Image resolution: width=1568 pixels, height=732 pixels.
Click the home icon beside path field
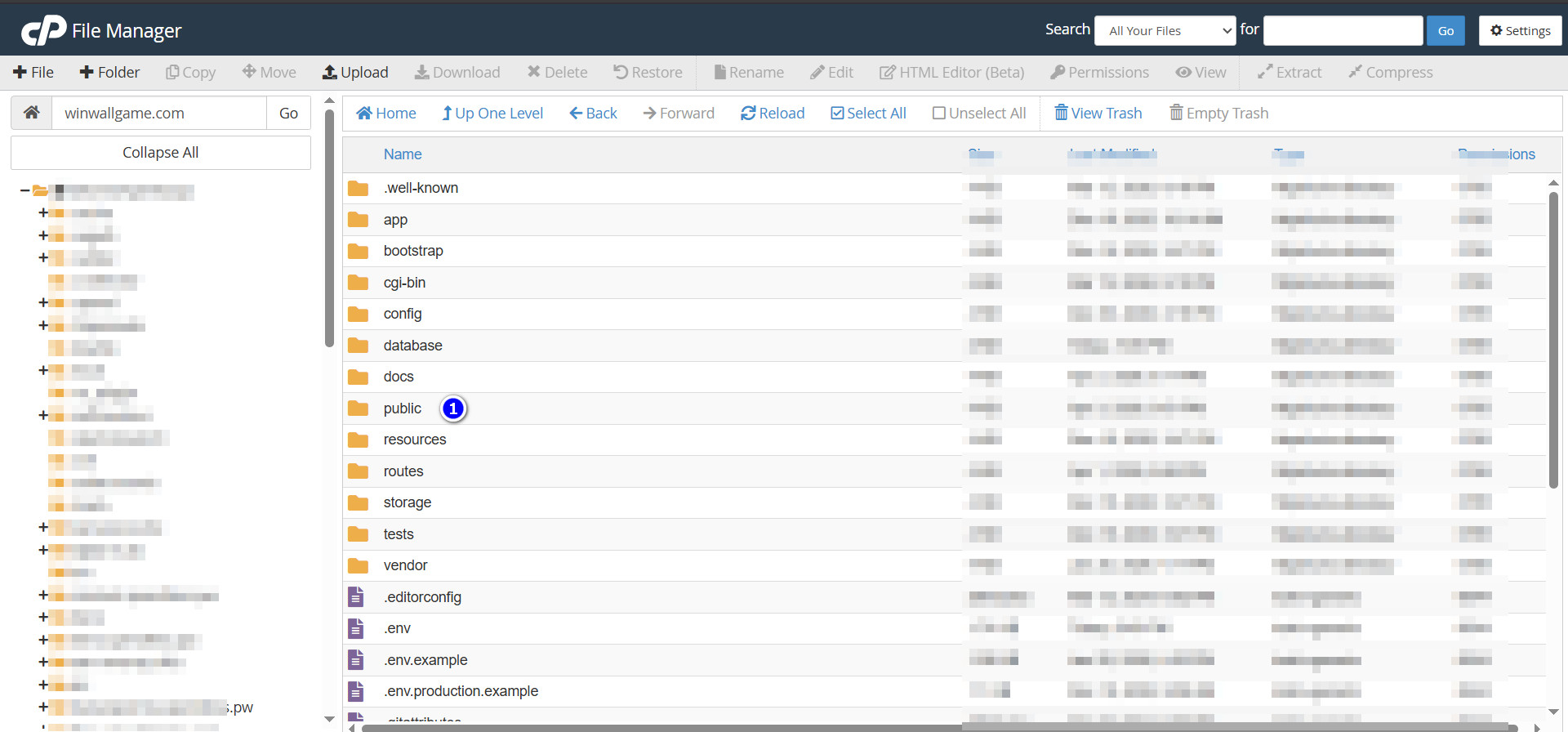point(32,113)
